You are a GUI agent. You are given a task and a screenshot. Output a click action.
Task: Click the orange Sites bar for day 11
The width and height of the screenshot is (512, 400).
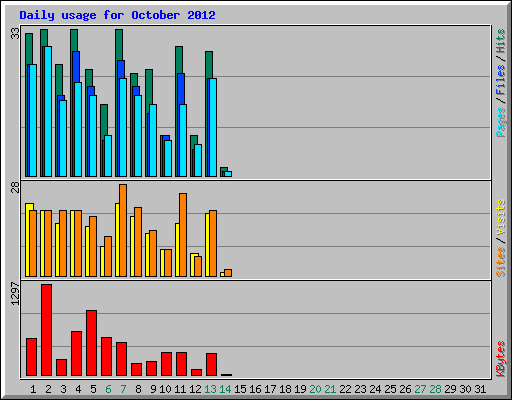point(183,235)
